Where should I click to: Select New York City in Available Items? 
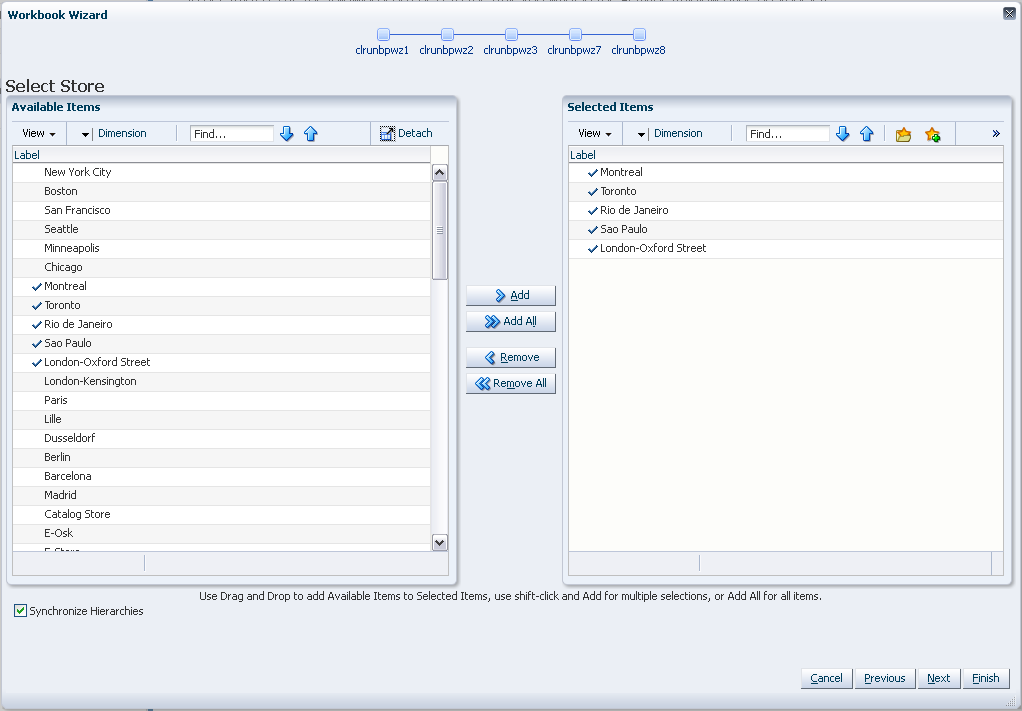click(x=222, y=172)
